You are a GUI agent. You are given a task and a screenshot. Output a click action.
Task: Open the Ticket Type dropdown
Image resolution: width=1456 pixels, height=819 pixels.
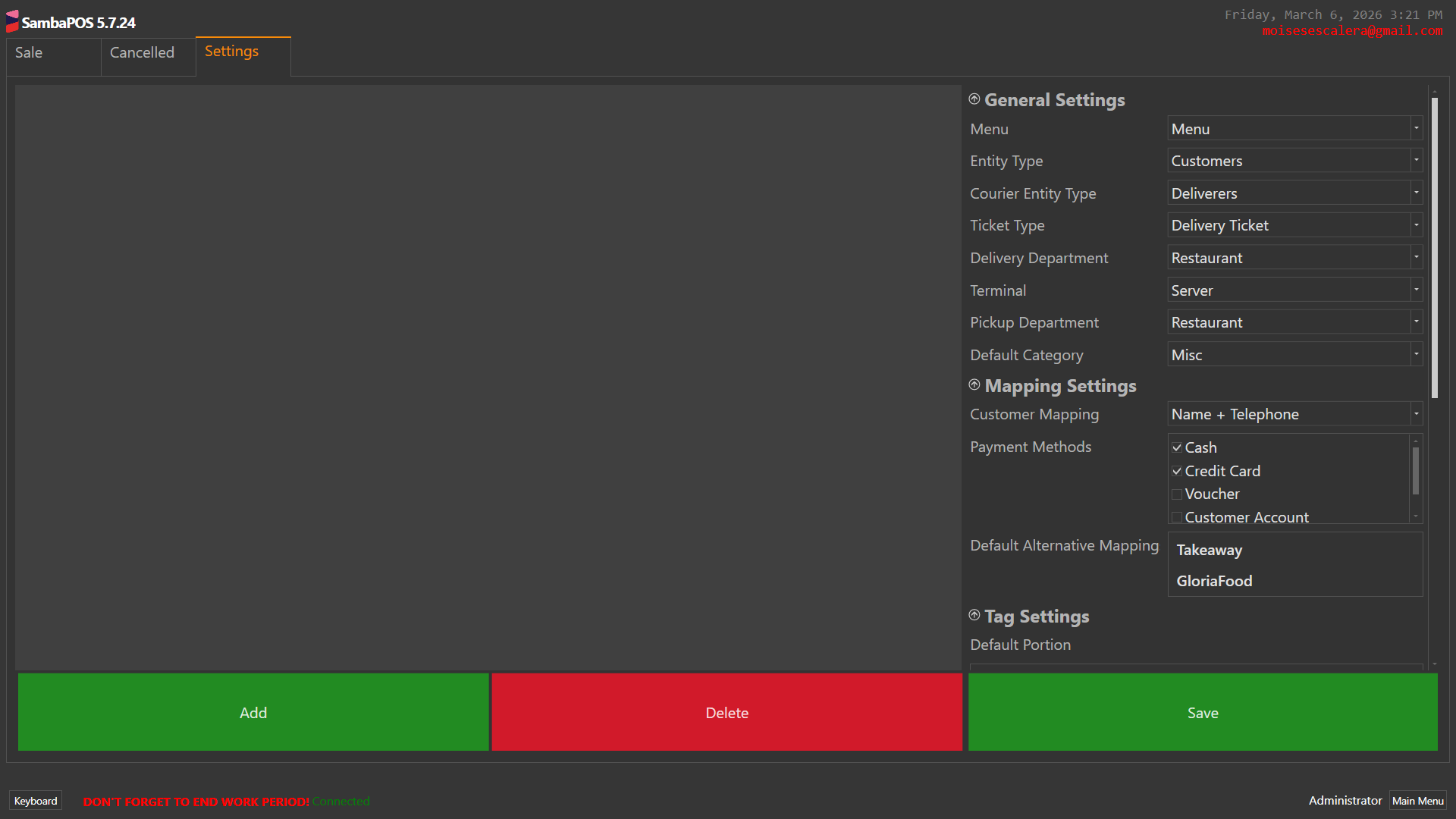(1415, 225)
